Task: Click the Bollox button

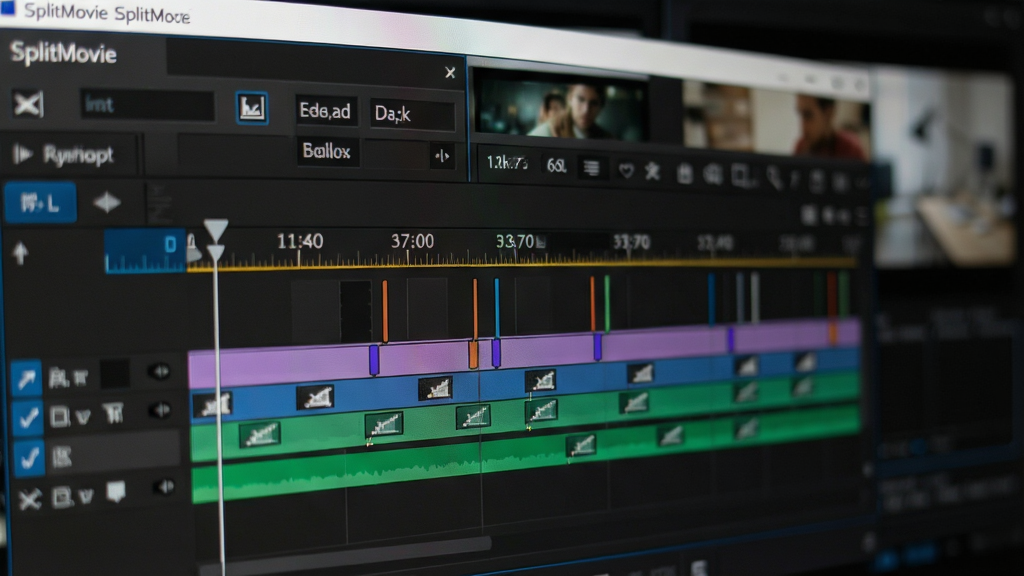Action: [x=327, y=152]
